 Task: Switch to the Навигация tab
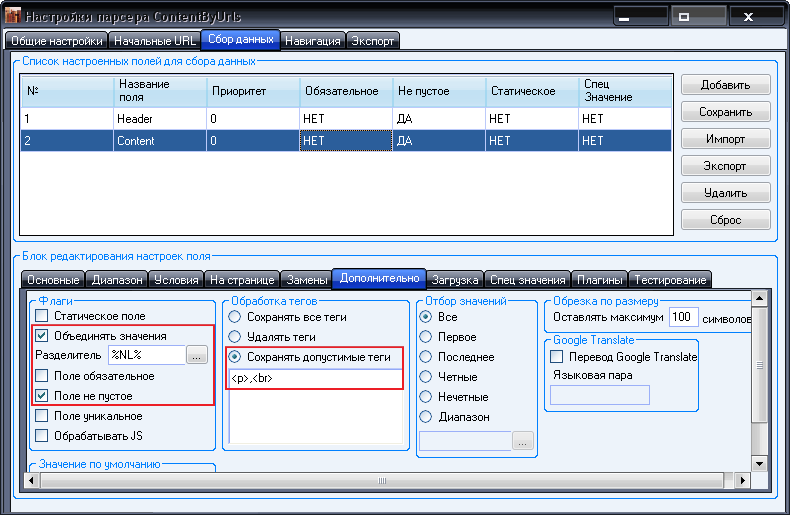pos(312,41)
